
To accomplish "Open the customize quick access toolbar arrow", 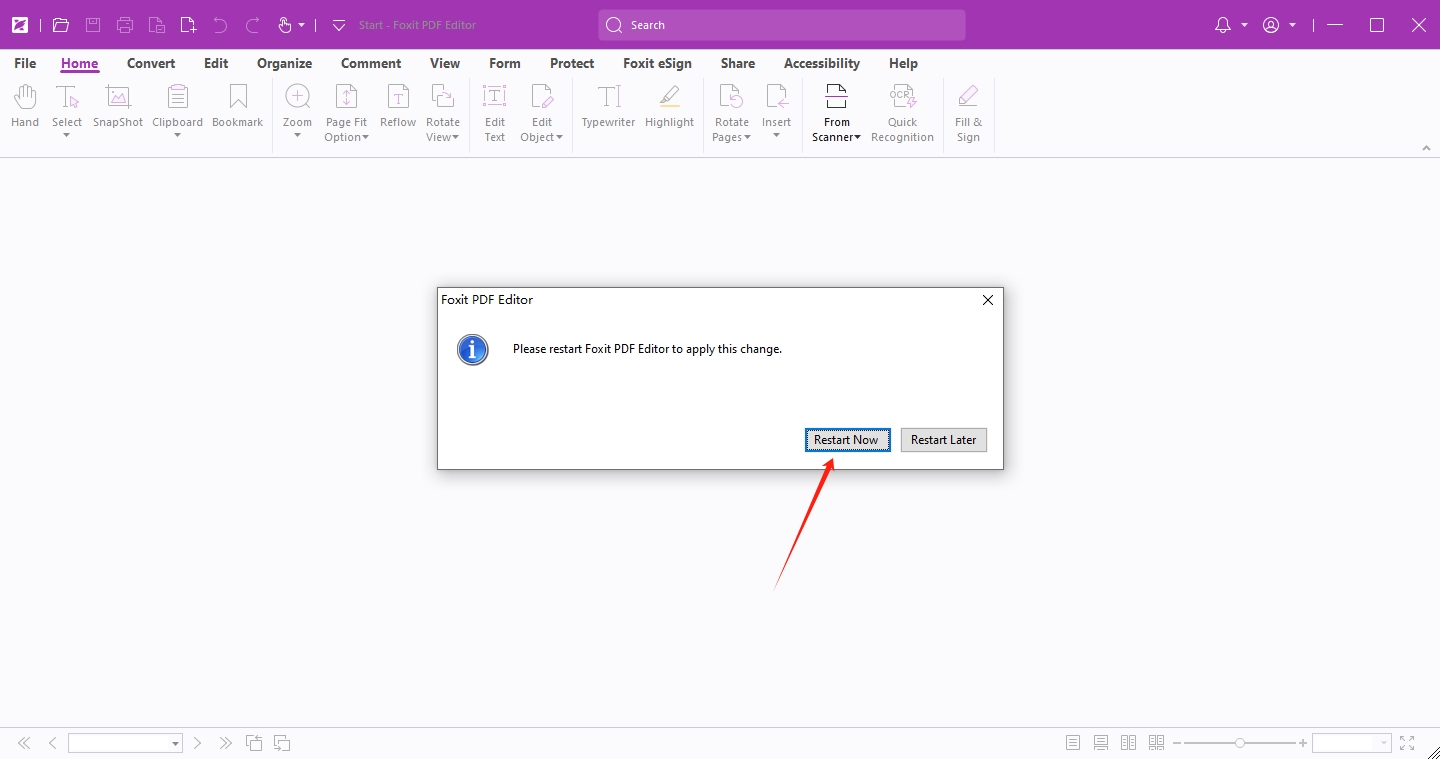I will pos(339,25).
